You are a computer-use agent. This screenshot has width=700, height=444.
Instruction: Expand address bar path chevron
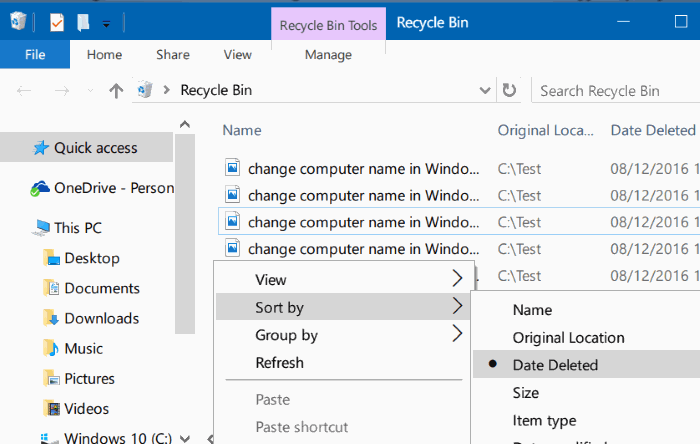pyautogui.click(x=167, y=90)
